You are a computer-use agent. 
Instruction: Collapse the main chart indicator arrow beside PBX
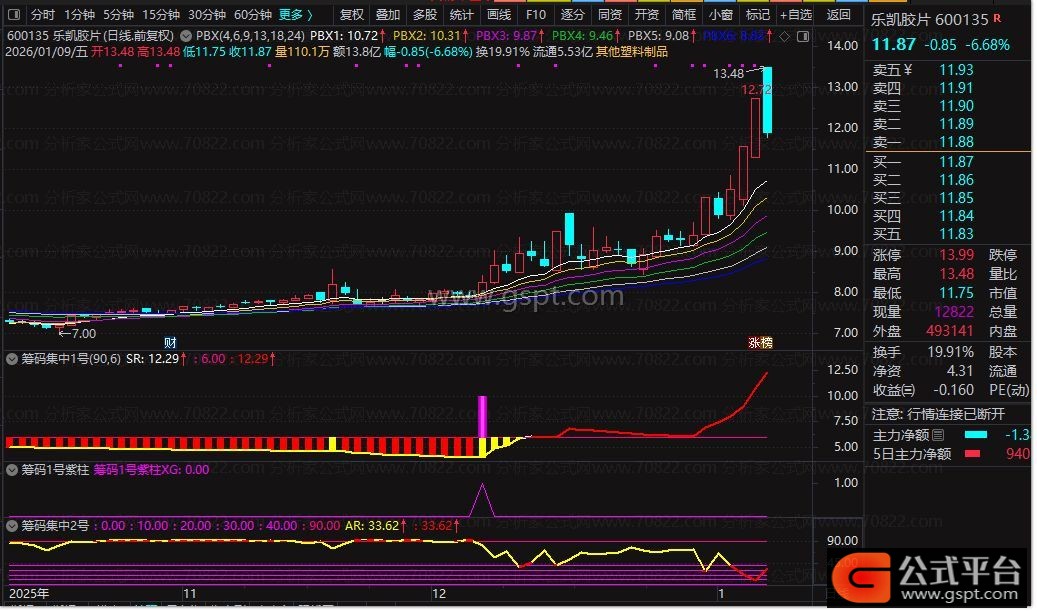pyautogui.click(x=186, y=34)
